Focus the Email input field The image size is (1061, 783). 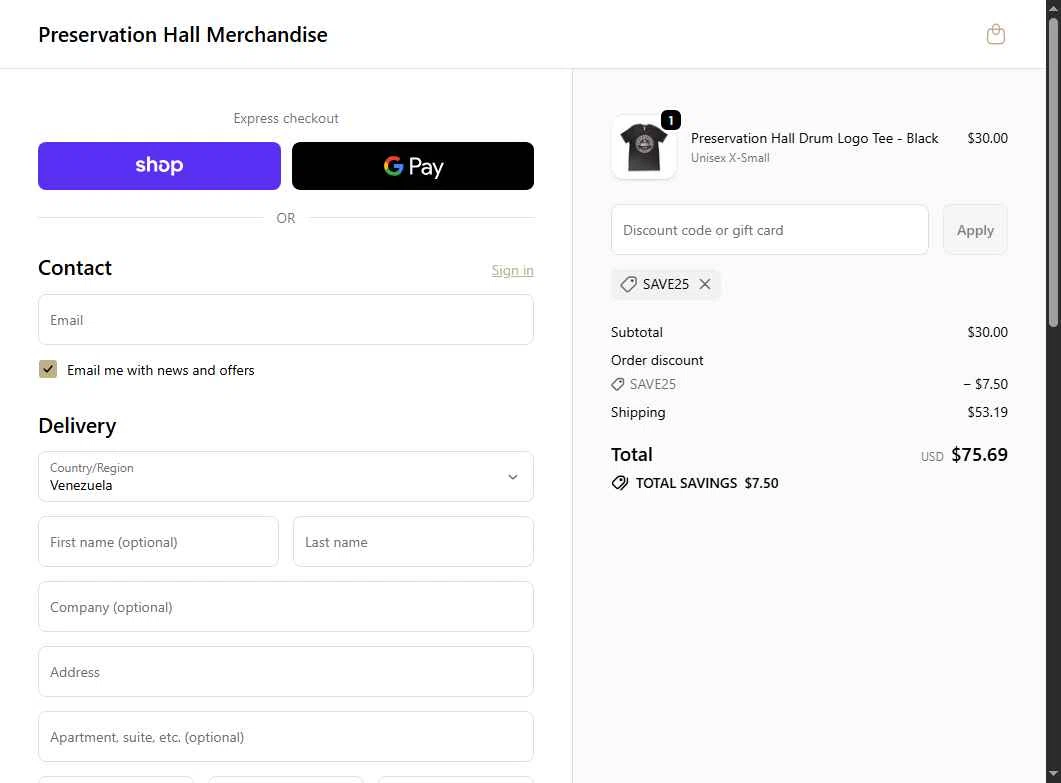286,319
